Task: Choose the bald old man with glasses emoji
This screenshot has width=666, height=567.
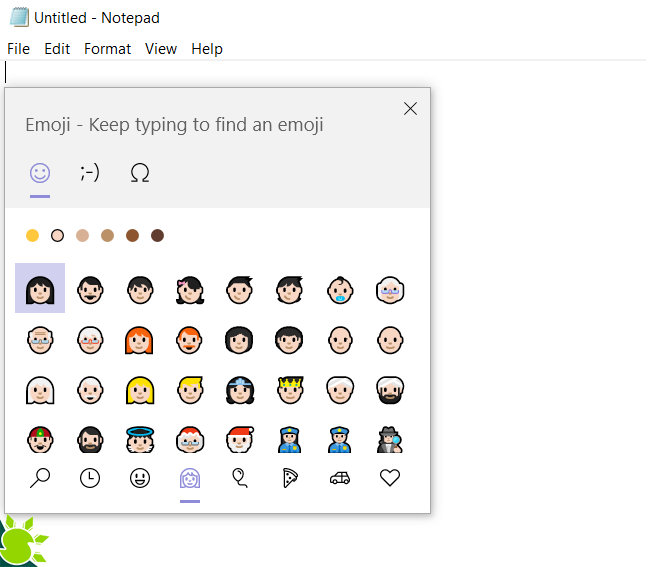Action: [x=40, y=340]
